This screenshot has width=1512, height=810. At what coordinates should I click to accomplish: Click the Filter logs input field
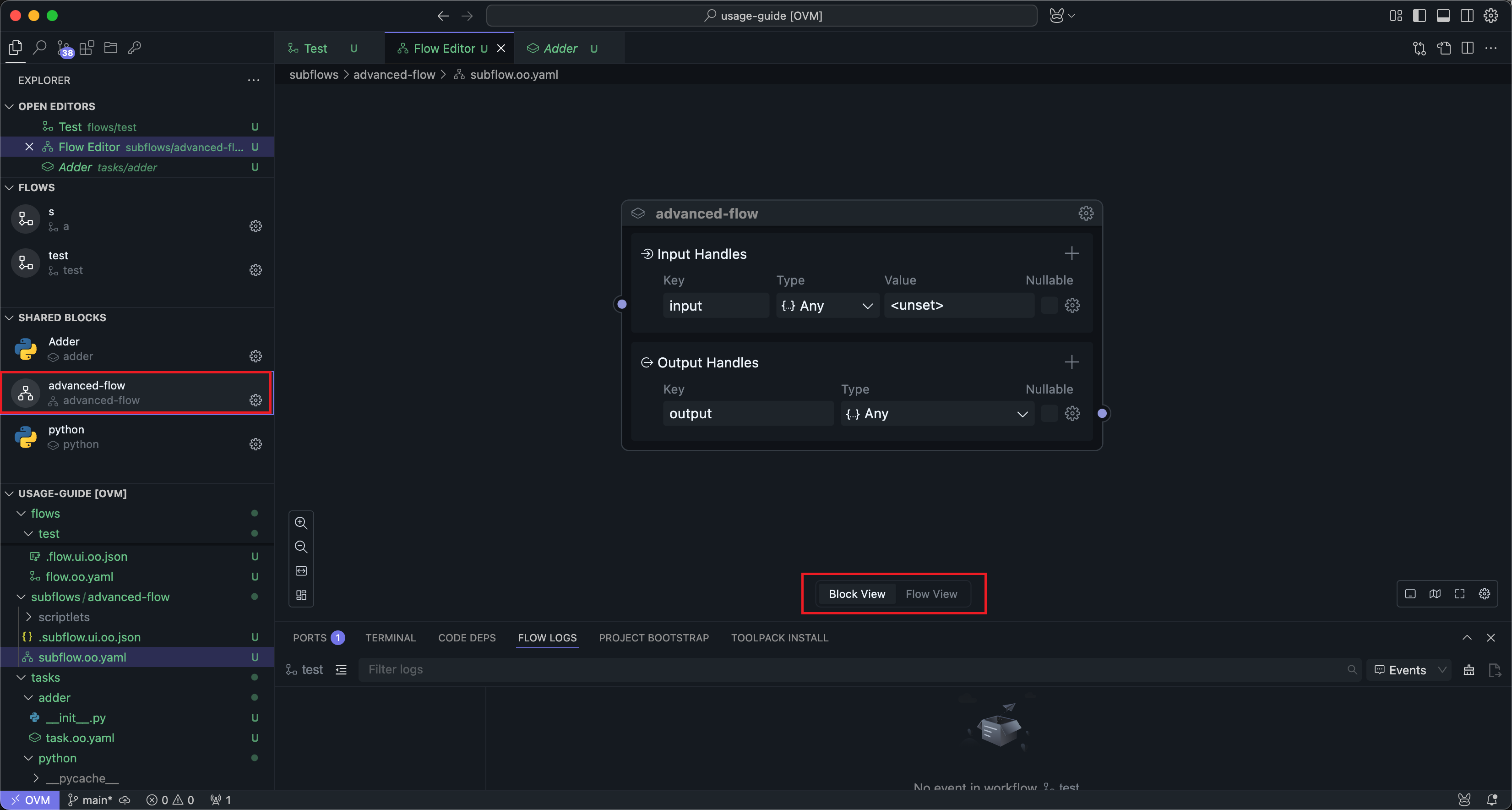coord(851,670)
